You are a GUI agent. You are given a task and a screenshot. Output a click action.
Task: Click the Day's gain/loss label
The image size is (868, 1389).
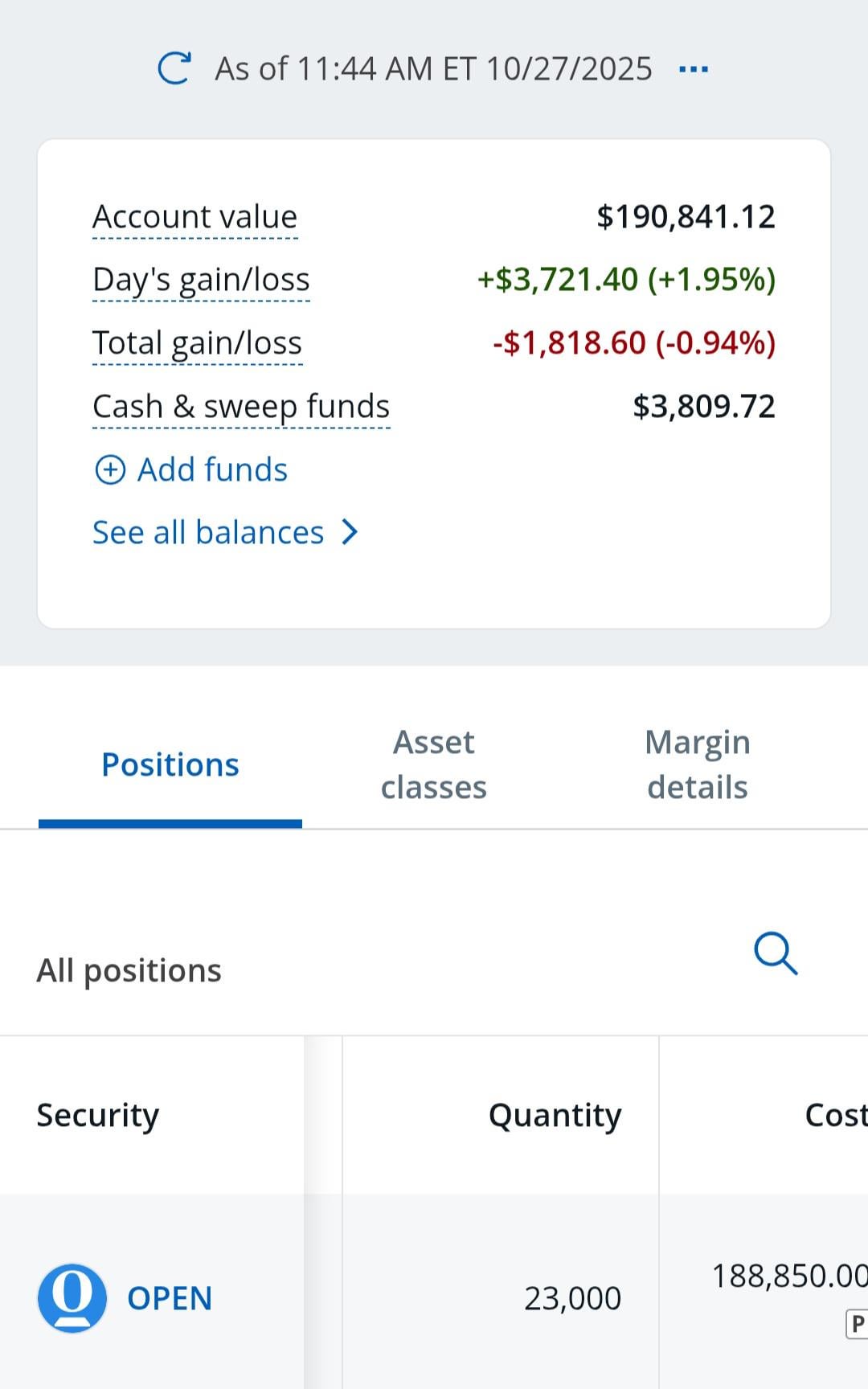[201, 280]
